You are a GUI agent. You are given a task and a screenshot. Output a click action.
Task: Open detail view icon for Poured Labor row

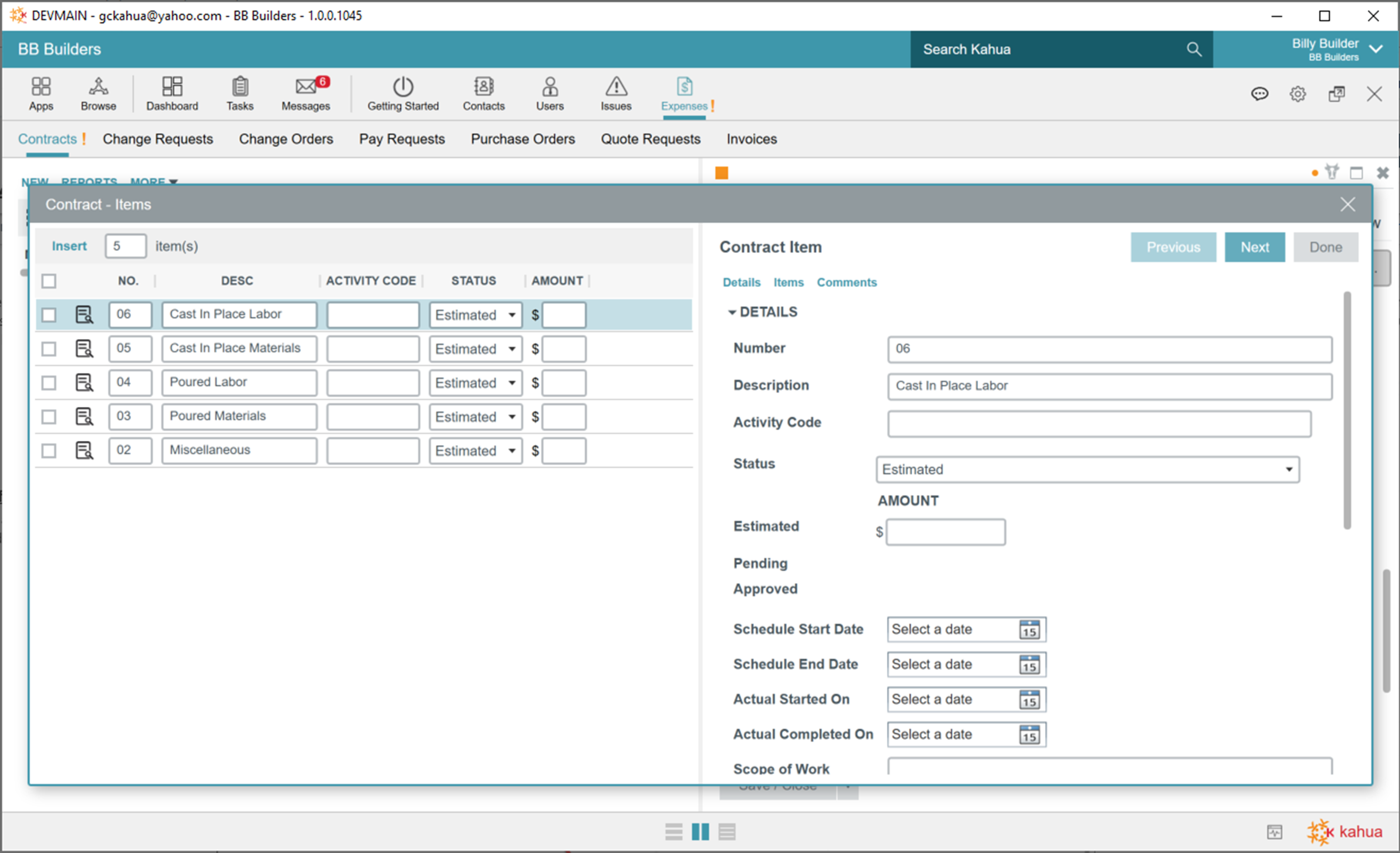pos(84,383)
